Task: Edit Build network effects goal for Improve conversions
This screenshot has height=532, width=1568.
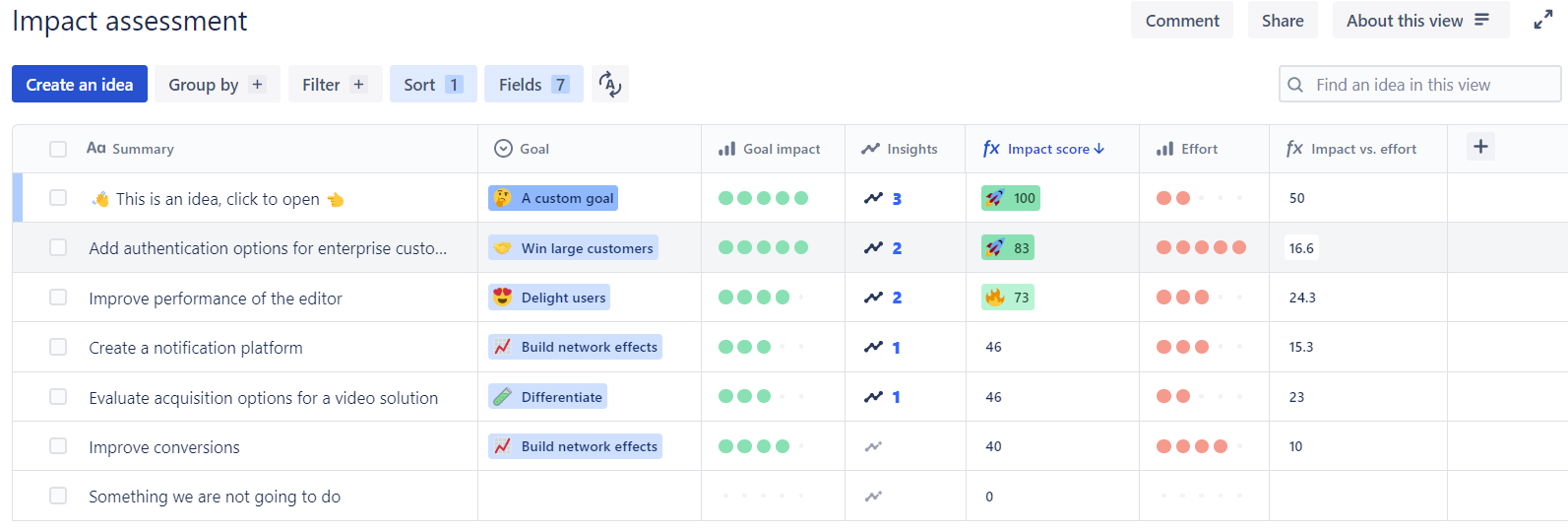Action: [575, 446]
